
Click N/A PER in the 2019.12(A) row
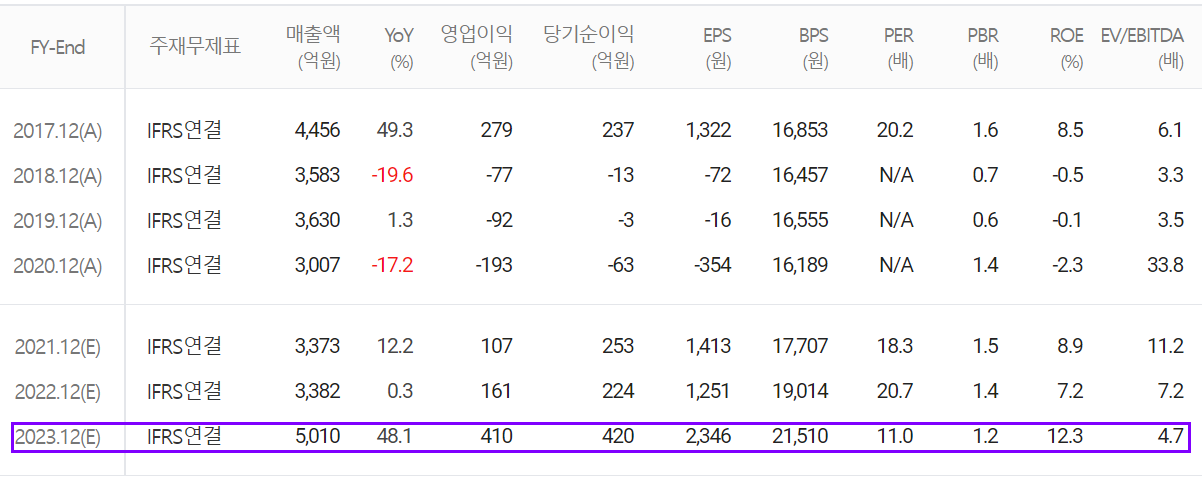(x=897, y=220)
